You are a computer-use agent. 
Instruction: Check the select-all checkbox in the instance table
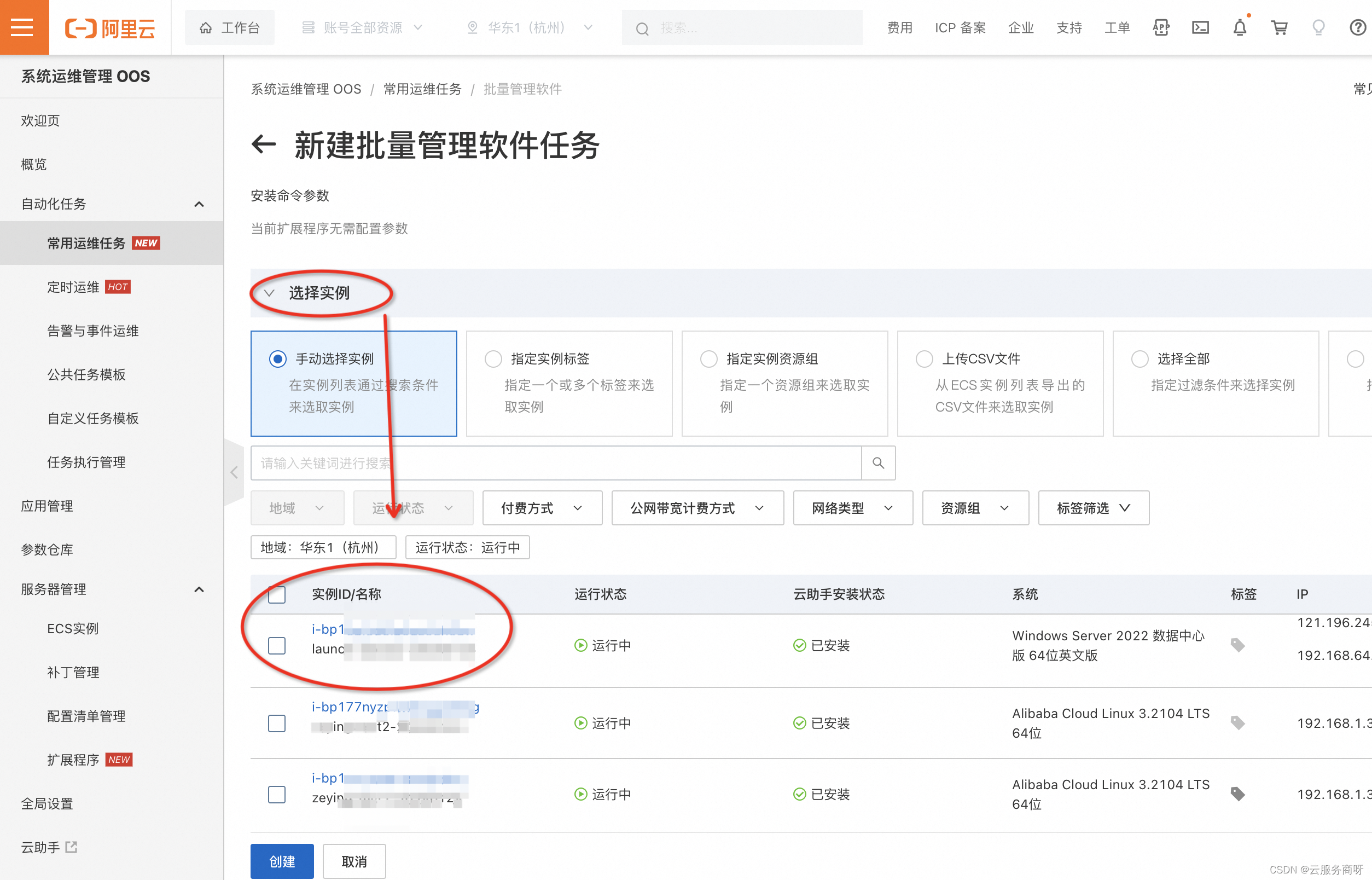[276, 595]
